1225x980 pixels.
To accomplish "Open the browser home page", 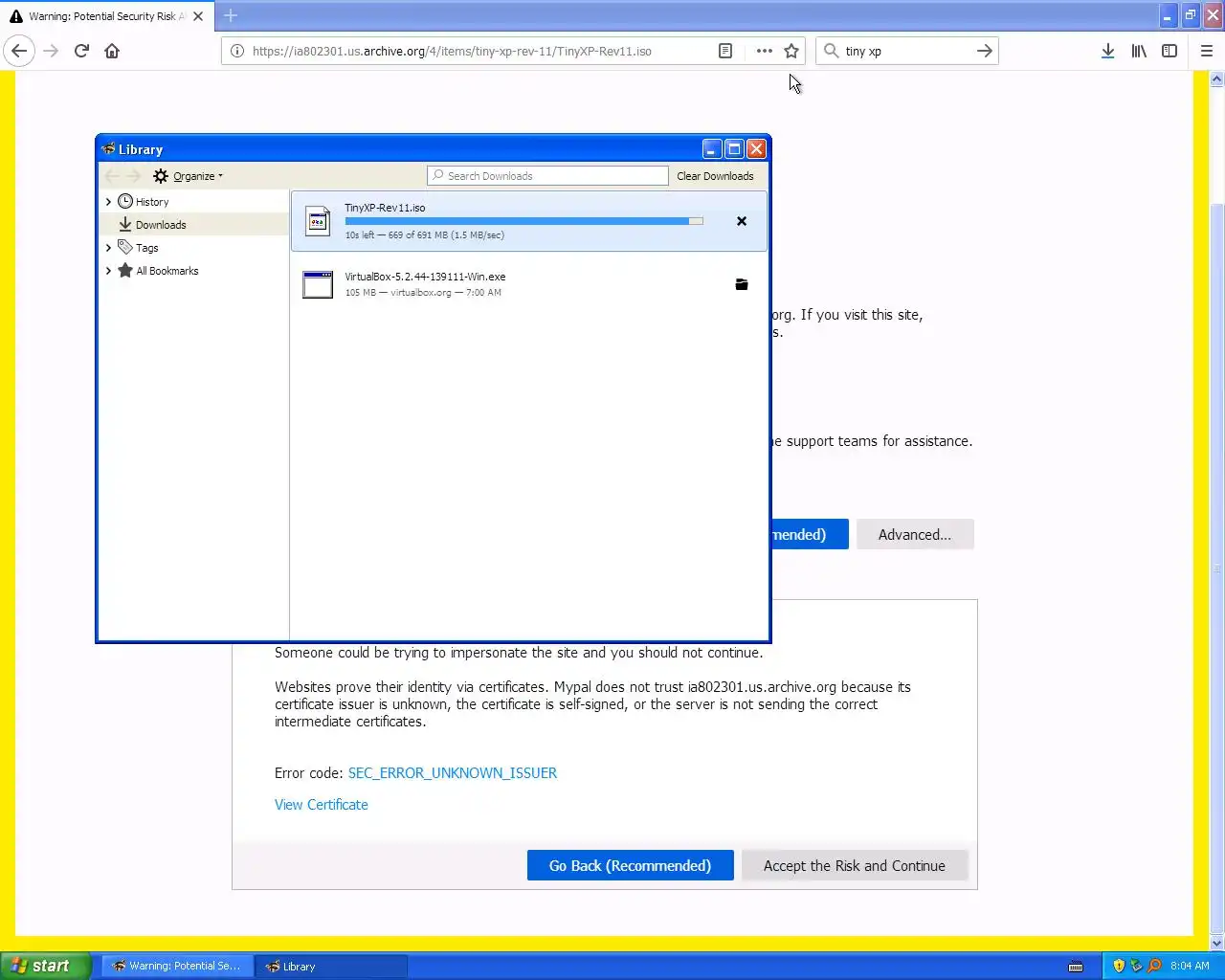I will click(x=112, y=51).
